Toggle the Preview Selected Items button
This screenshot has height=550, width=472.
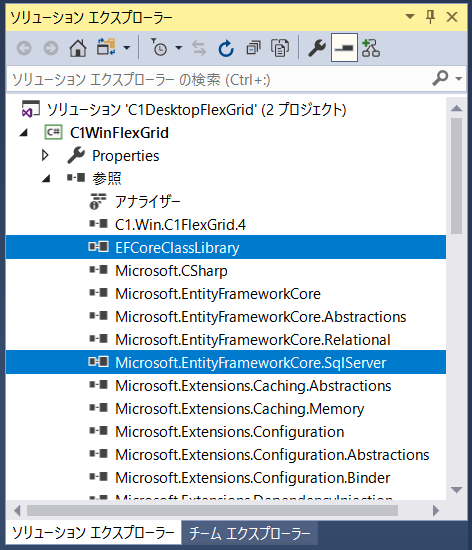tap(344, 48)
